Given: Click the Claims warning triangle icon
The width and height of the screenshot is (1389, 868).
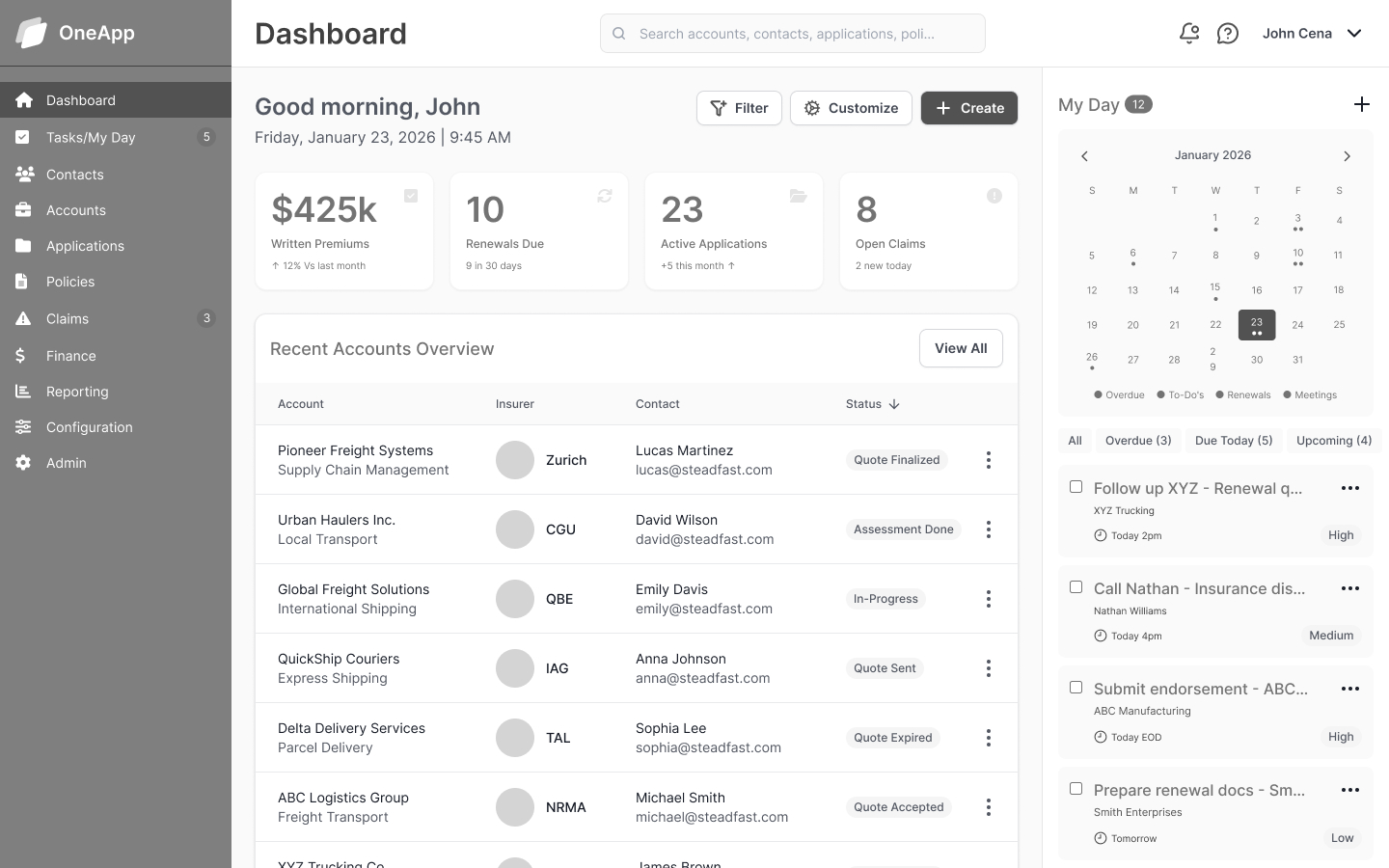Looking at the screenshot, I should coord(24,318).
